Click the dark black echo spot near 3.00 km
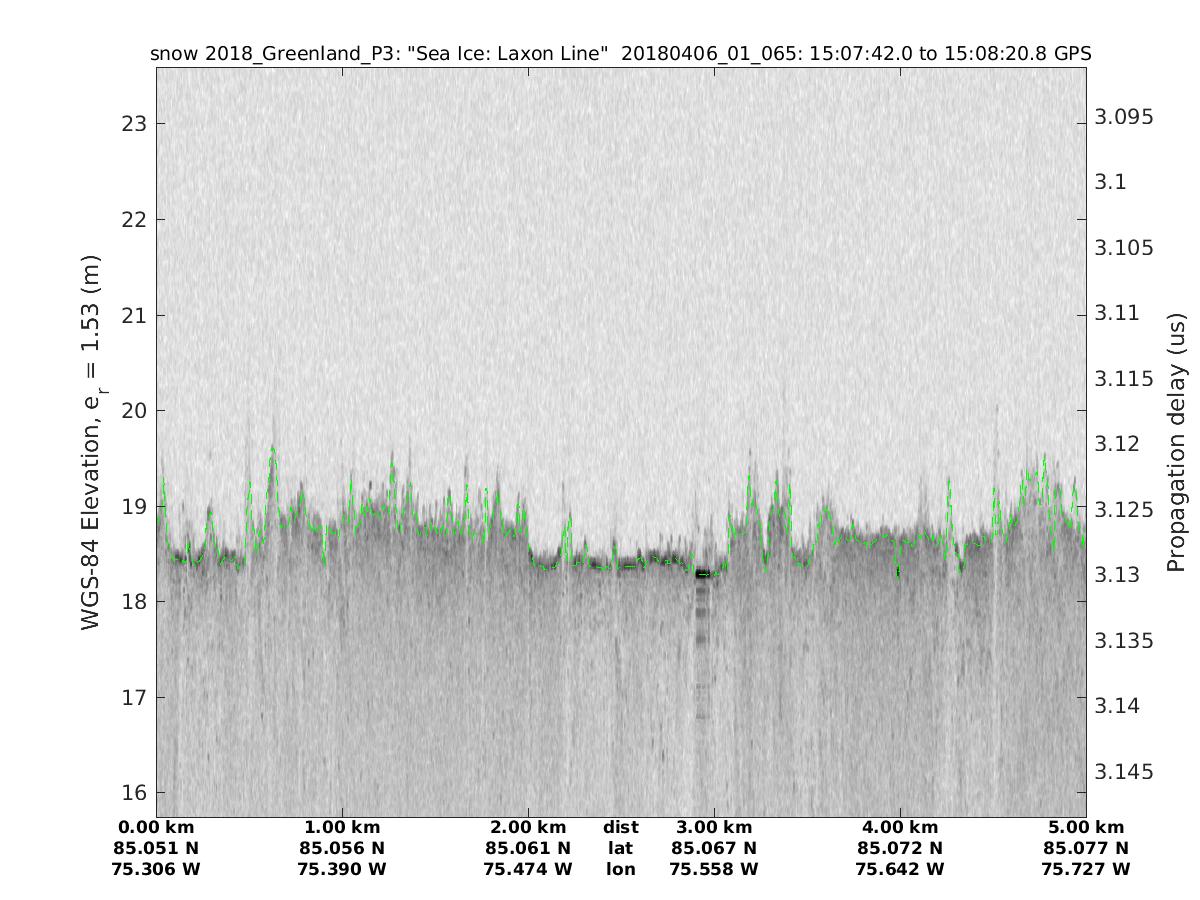This screenshot has width=1200, height=900. 703,574
